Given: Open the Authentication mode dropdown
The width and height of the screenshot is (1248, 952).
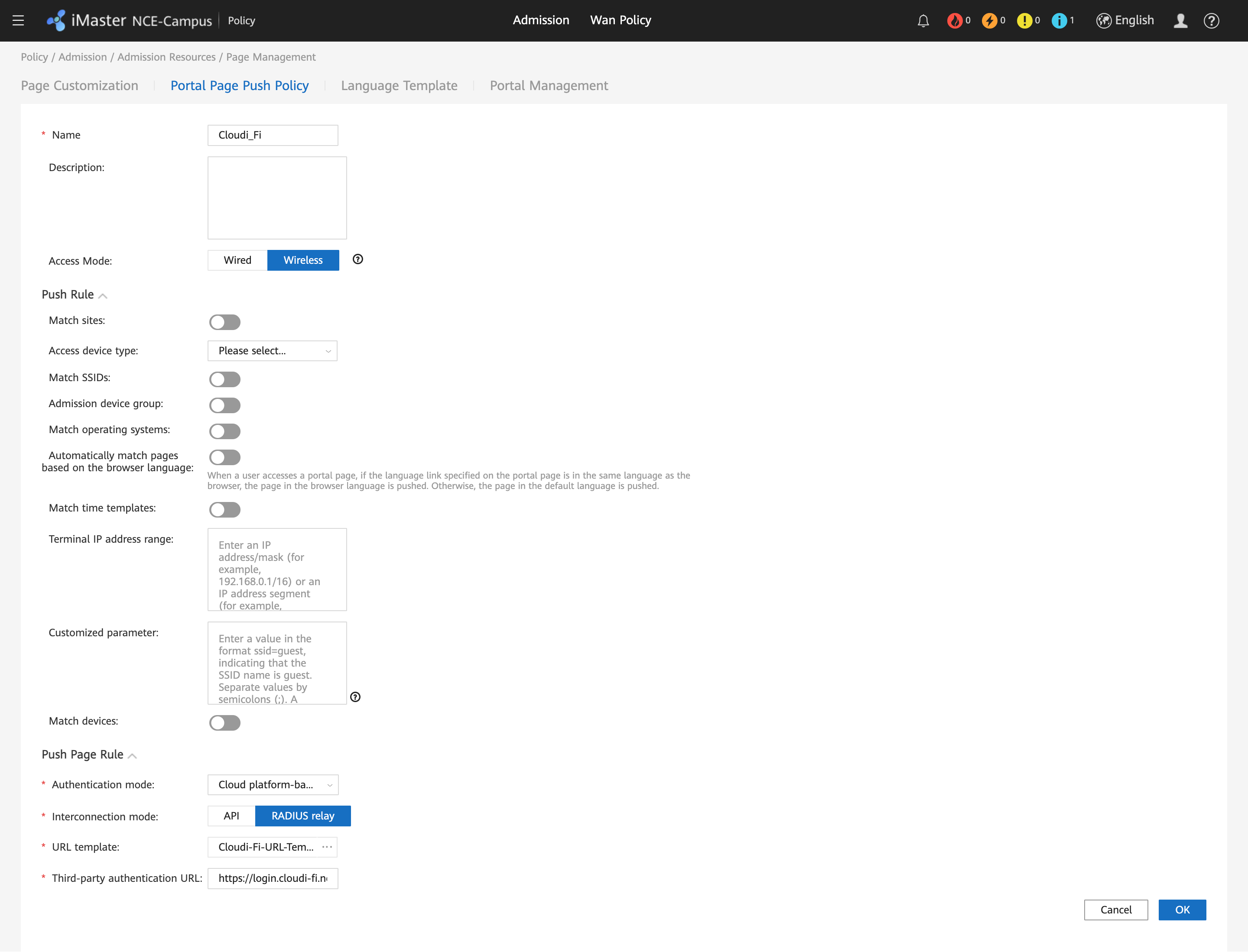Looking at the screenshot, I should point(272,784).
